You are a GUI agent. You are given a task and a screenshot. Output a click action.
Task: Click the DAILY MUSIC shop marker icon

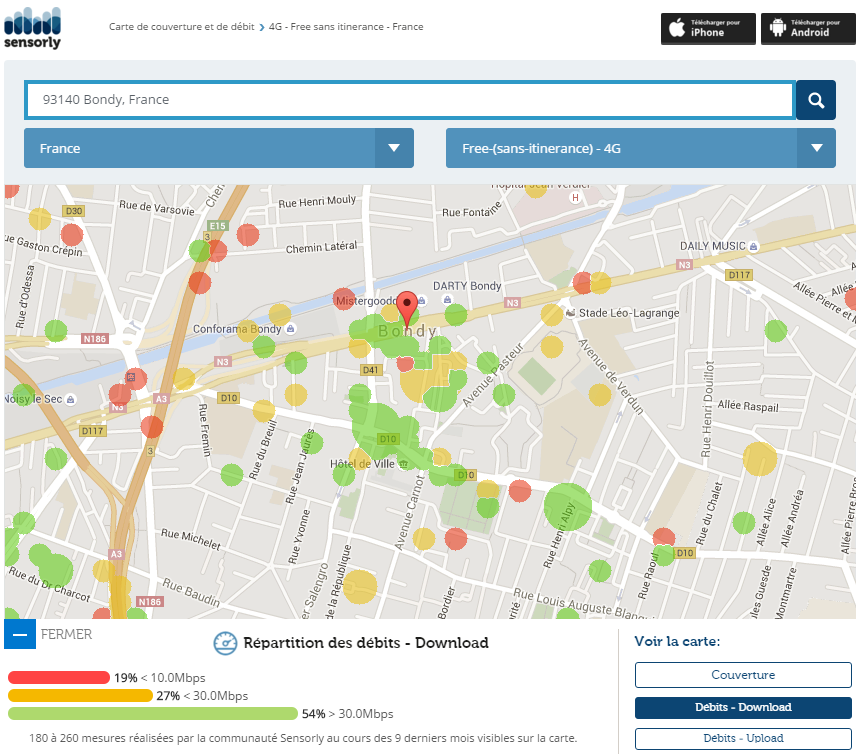tap(754, 246)
